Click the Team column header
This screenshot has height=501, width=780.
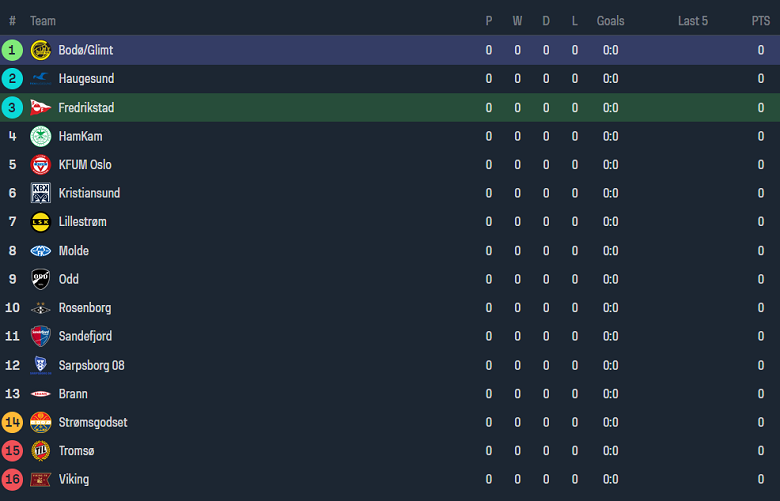43,21
